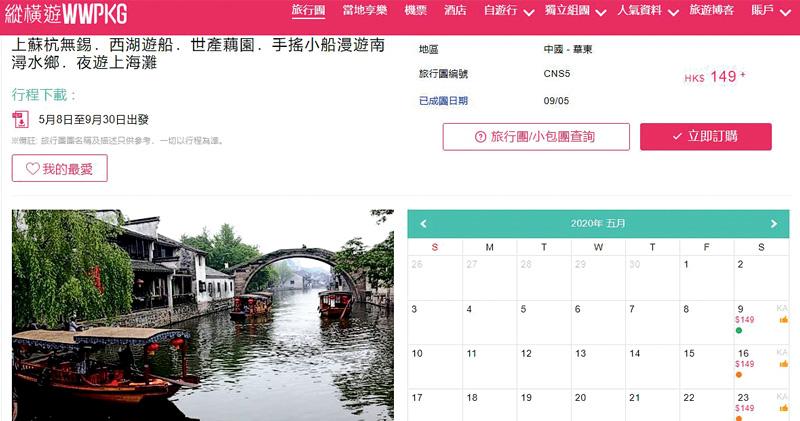Select May 15 in calendar
Image resolution: width=800 pixels, height=421 pixels.
point(707,366)
